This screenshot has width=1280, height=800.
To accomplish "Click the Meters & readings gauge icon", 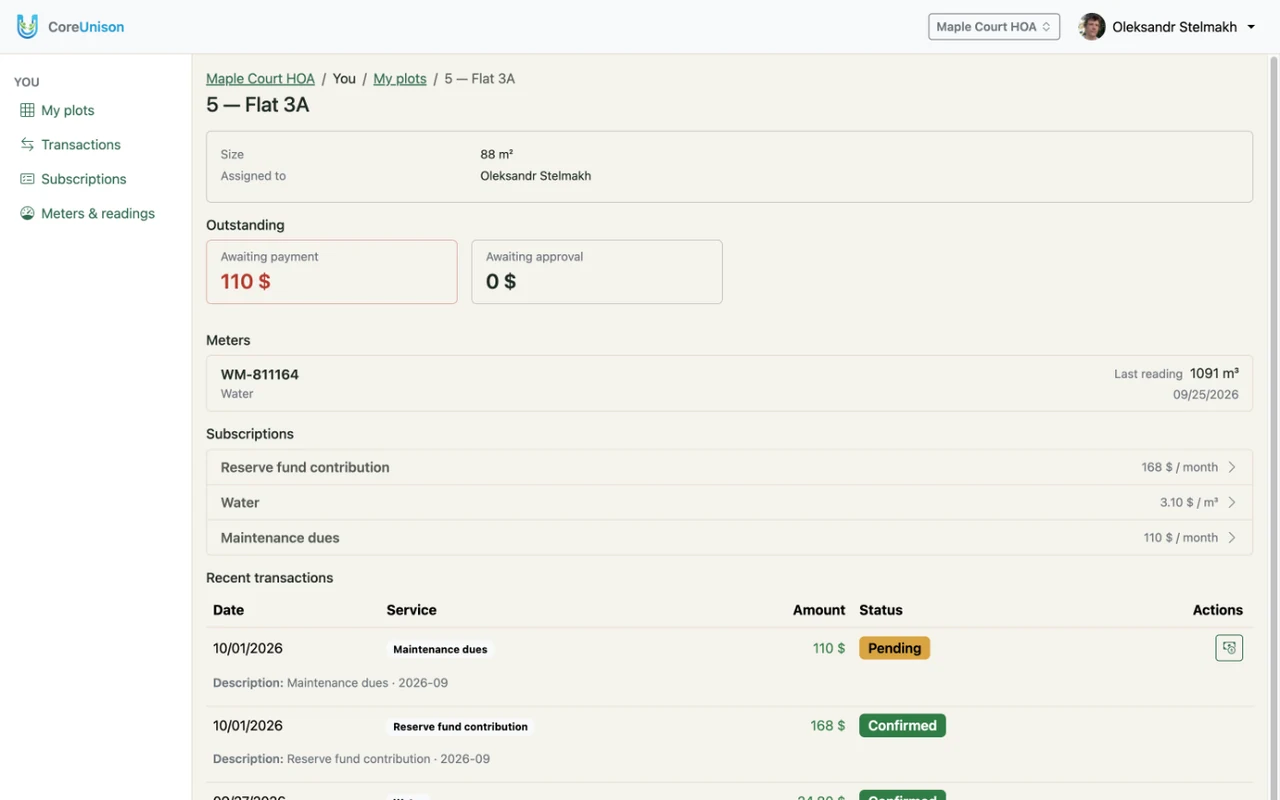I will pos(27,213).
